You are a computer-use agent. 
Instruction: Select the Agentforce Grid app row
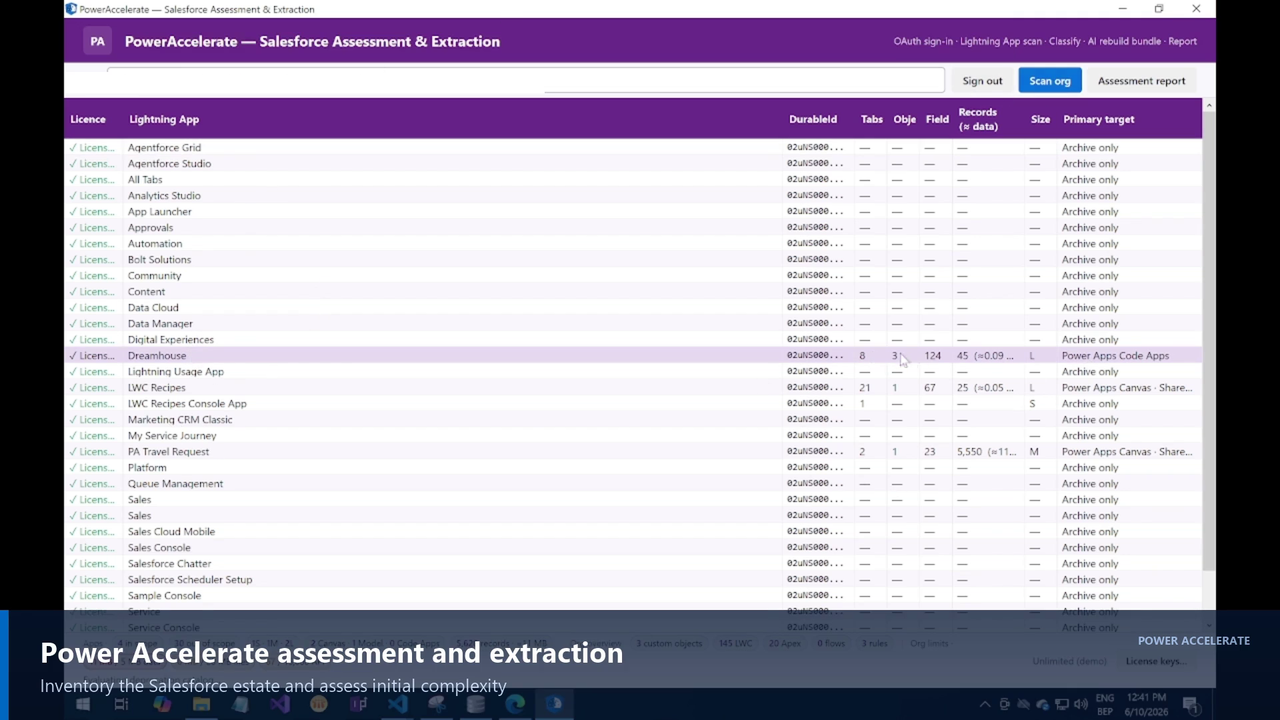pyautogui.click(x=634, y=148)
